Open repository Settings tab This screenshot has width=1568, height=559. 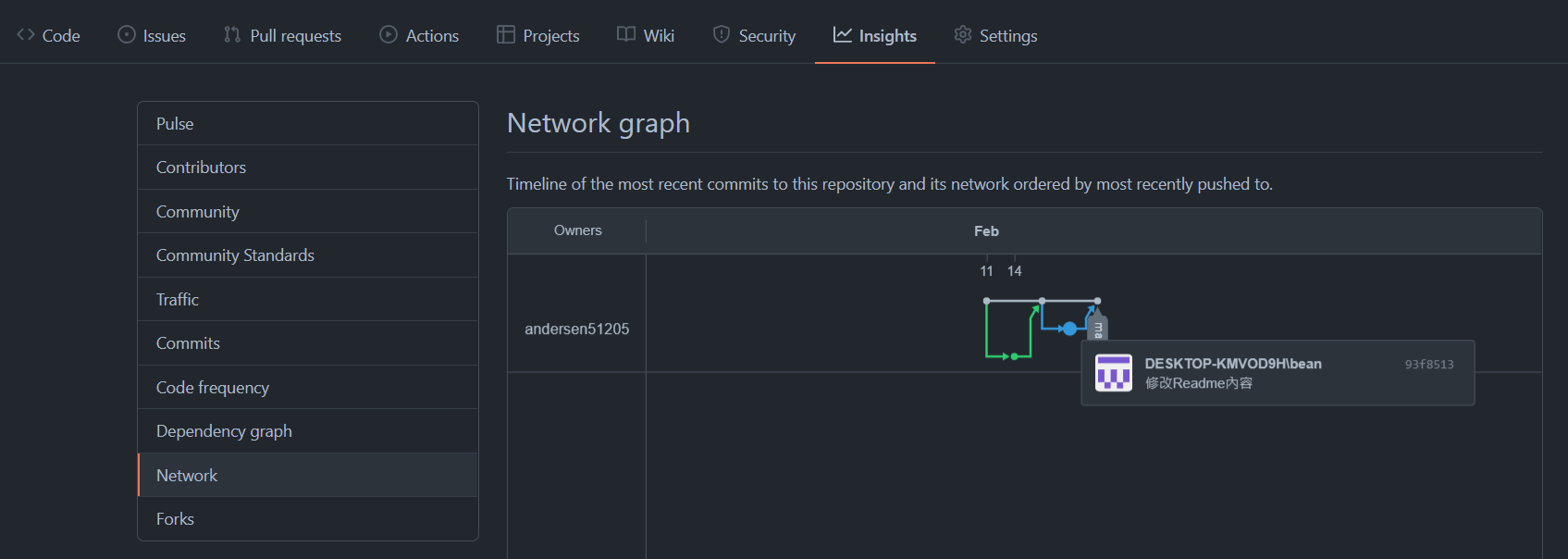(995, 35)
